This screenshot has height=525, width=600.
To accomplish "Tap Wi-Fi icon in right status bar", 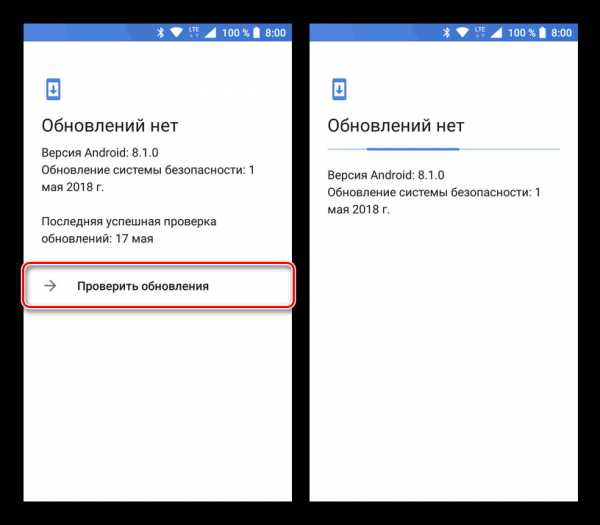I will (462, 33).
